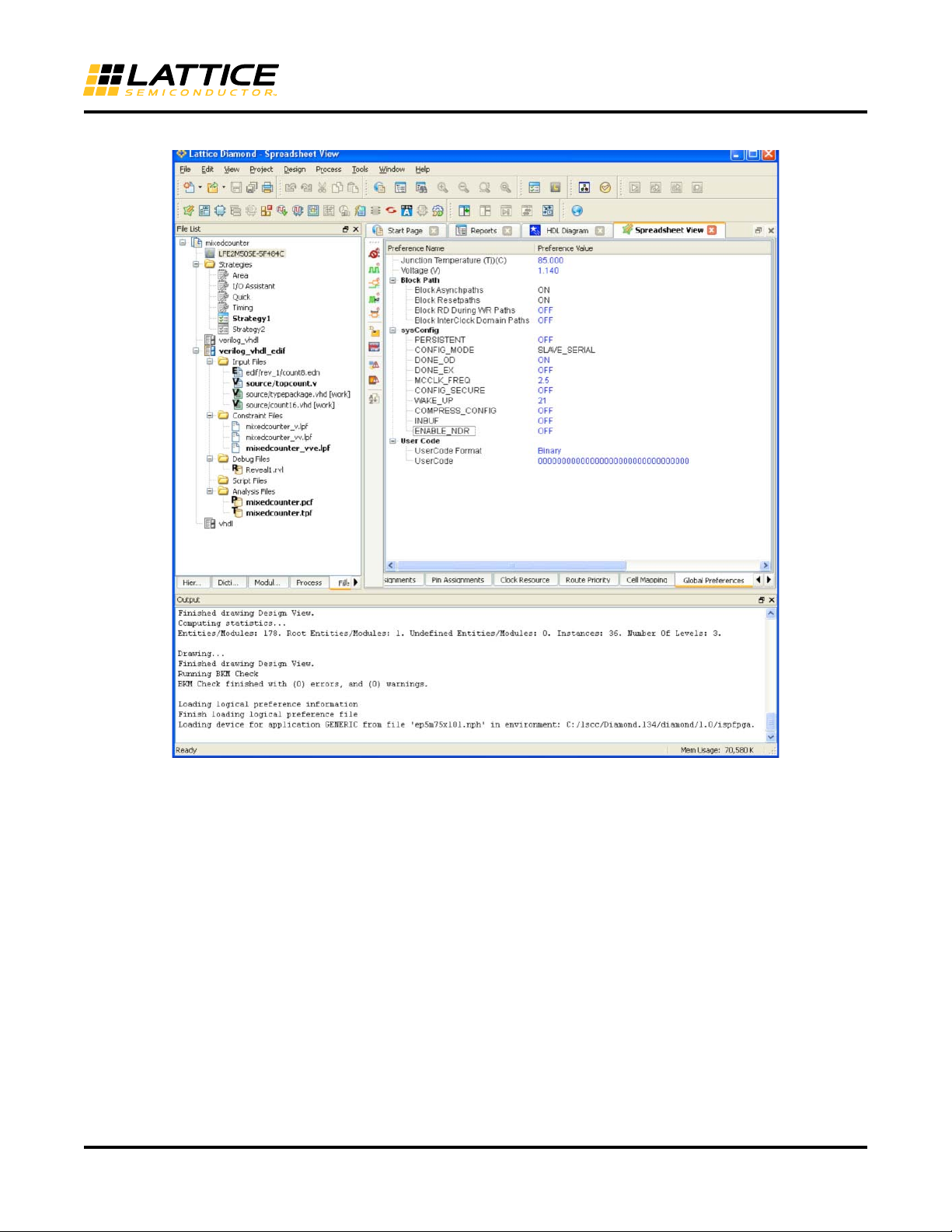
Task: Collapse the Input Files folder
Action: [210, 361]
